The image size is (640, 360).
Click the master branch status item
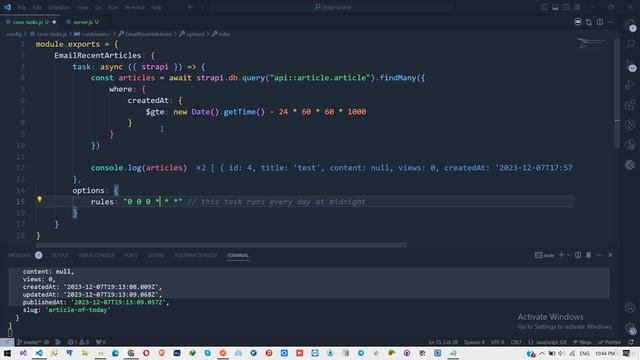(x=29, y=342)
